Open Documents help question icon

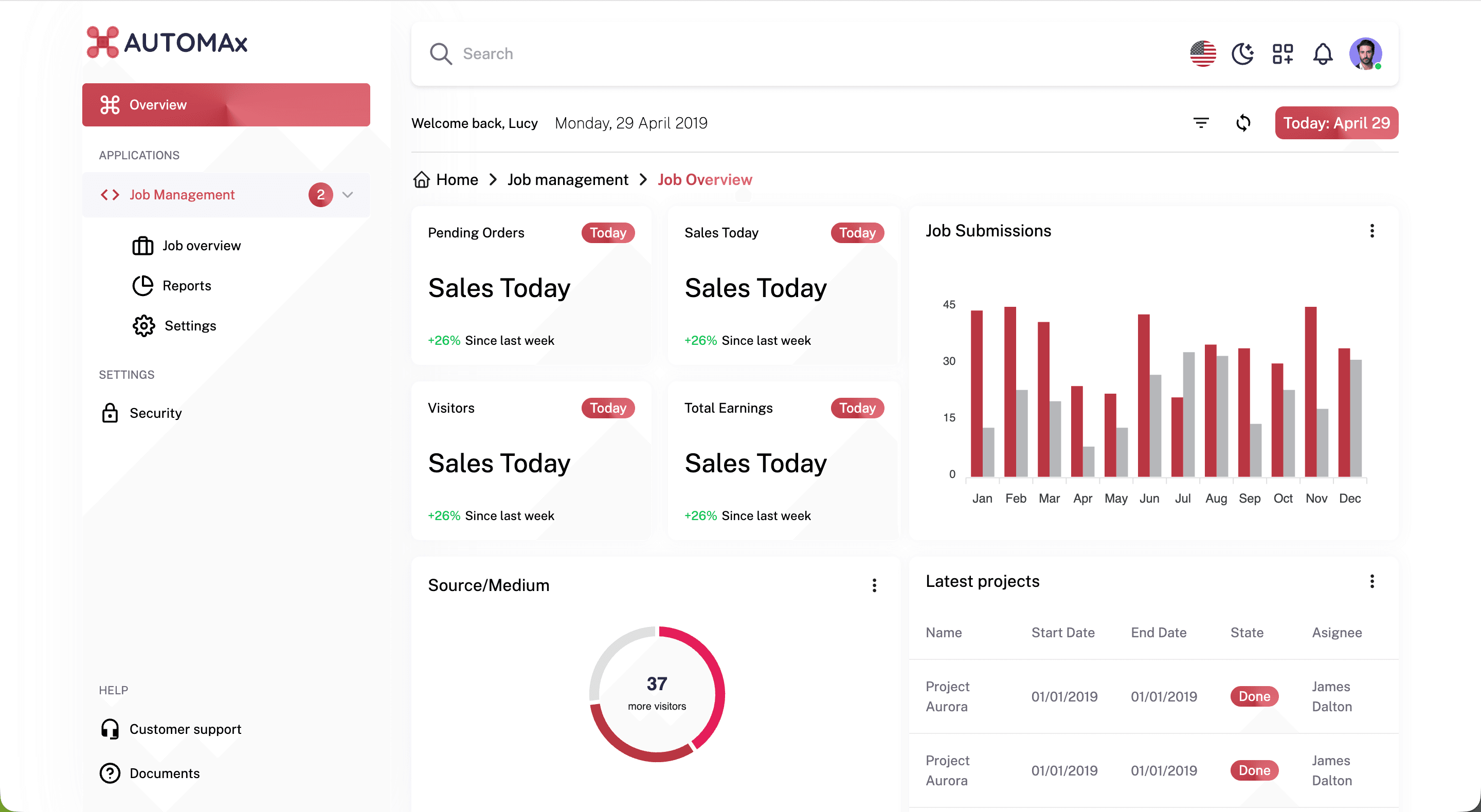tap(110, 773)
